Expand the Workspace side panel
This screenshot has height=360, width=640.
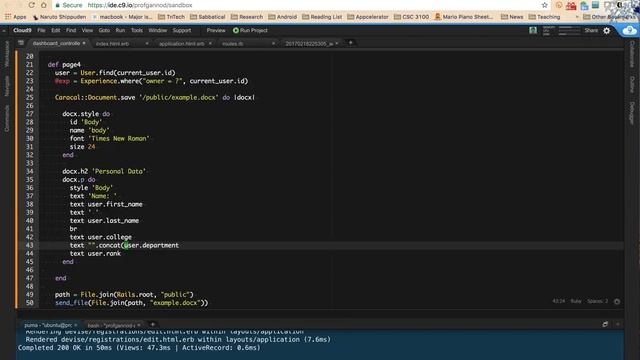click(x=7, y=54)
